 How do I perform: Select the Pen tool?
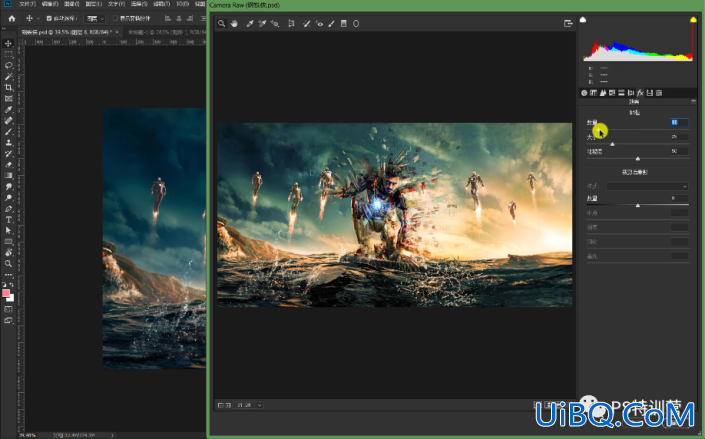[9, 209]
